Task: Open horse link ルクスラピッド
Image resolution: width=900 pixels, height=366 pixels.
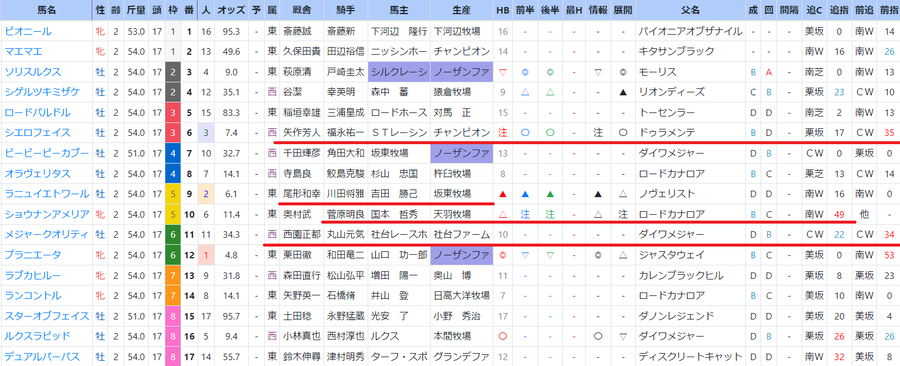Action: coord(38,336)
